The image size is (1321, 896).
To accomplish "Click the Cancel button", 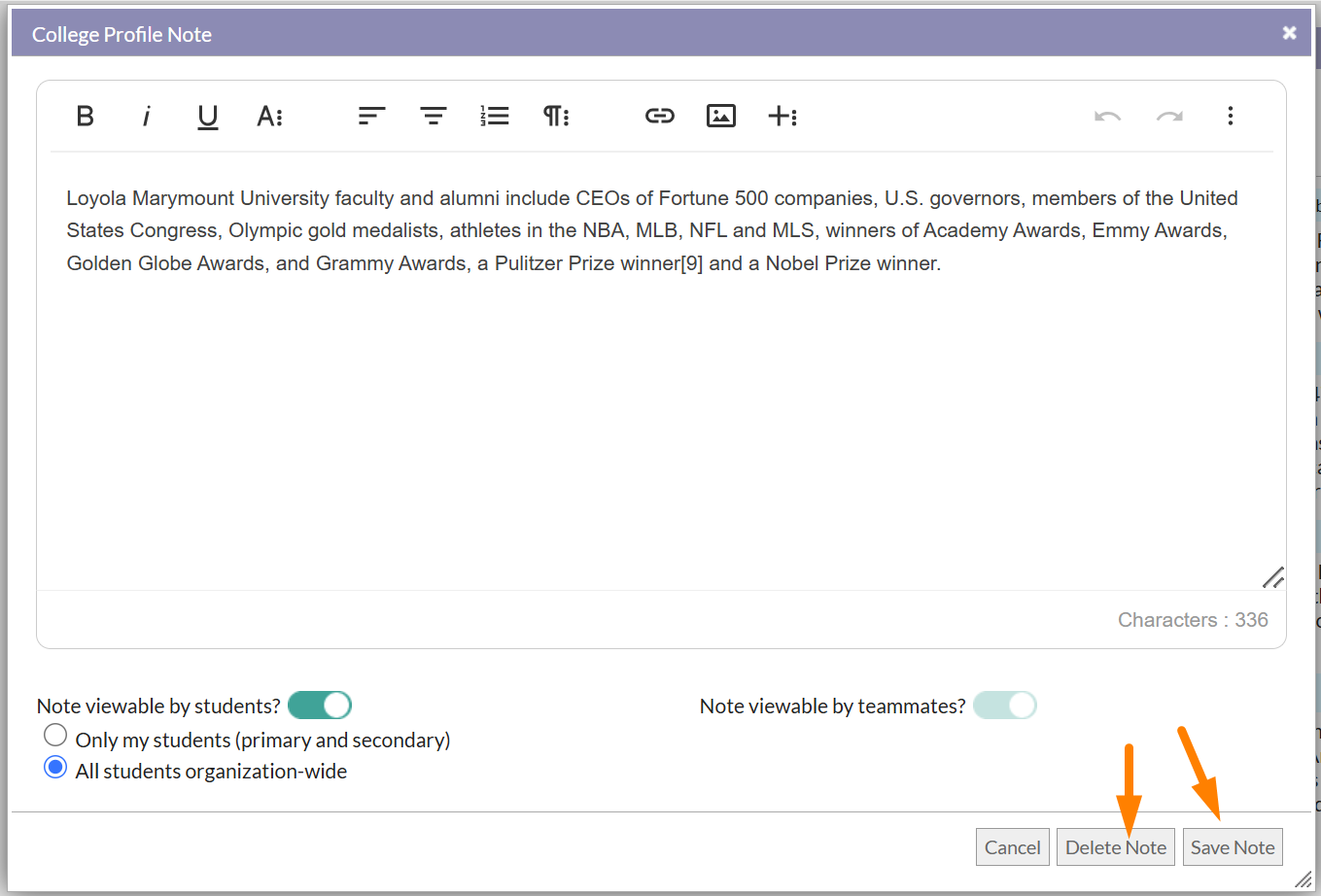I will tap(1013, 847).
